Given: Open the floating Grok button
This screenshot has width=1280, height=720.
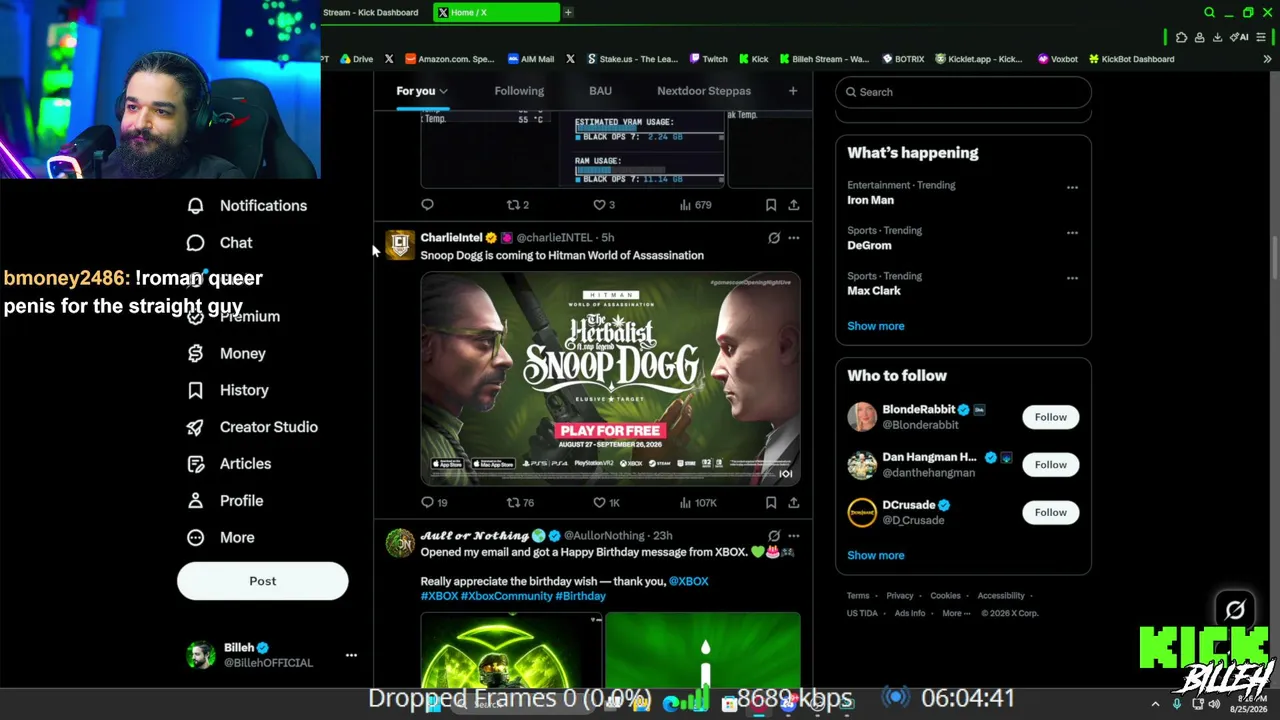Looking at the screenshot, I should point(1235,609).
